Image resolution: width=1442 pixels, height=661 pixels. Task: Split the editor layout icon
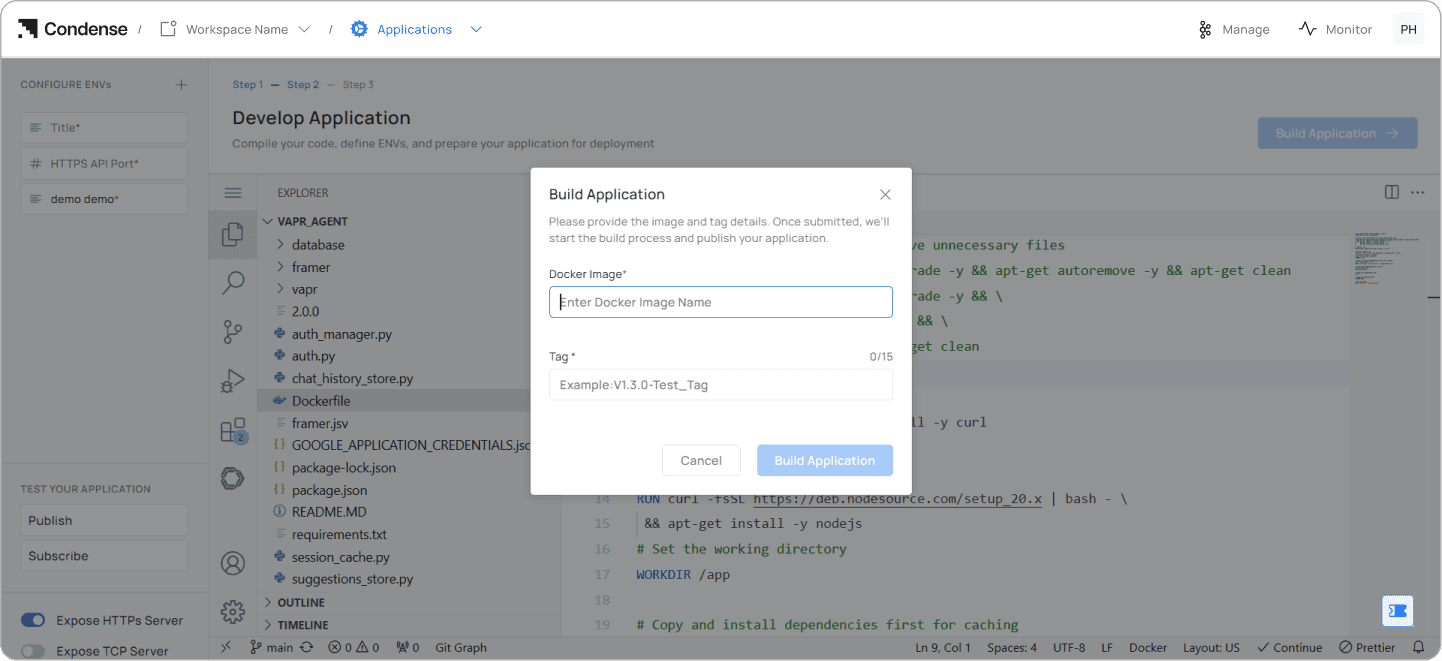pyautogui.click(x=1392, y=192)
